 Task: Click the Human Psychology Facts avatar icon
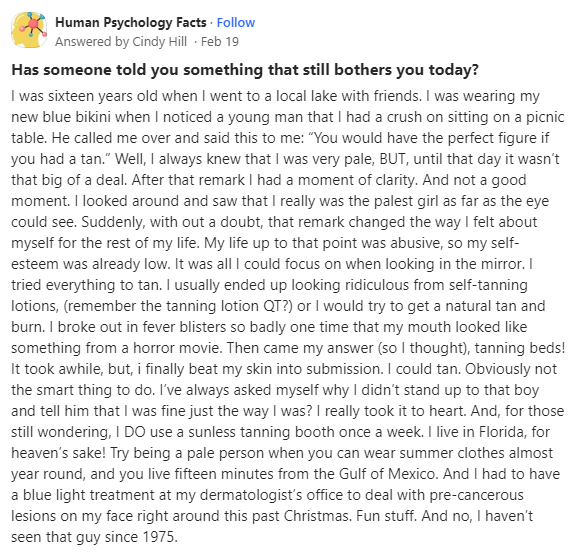[29, 30]
